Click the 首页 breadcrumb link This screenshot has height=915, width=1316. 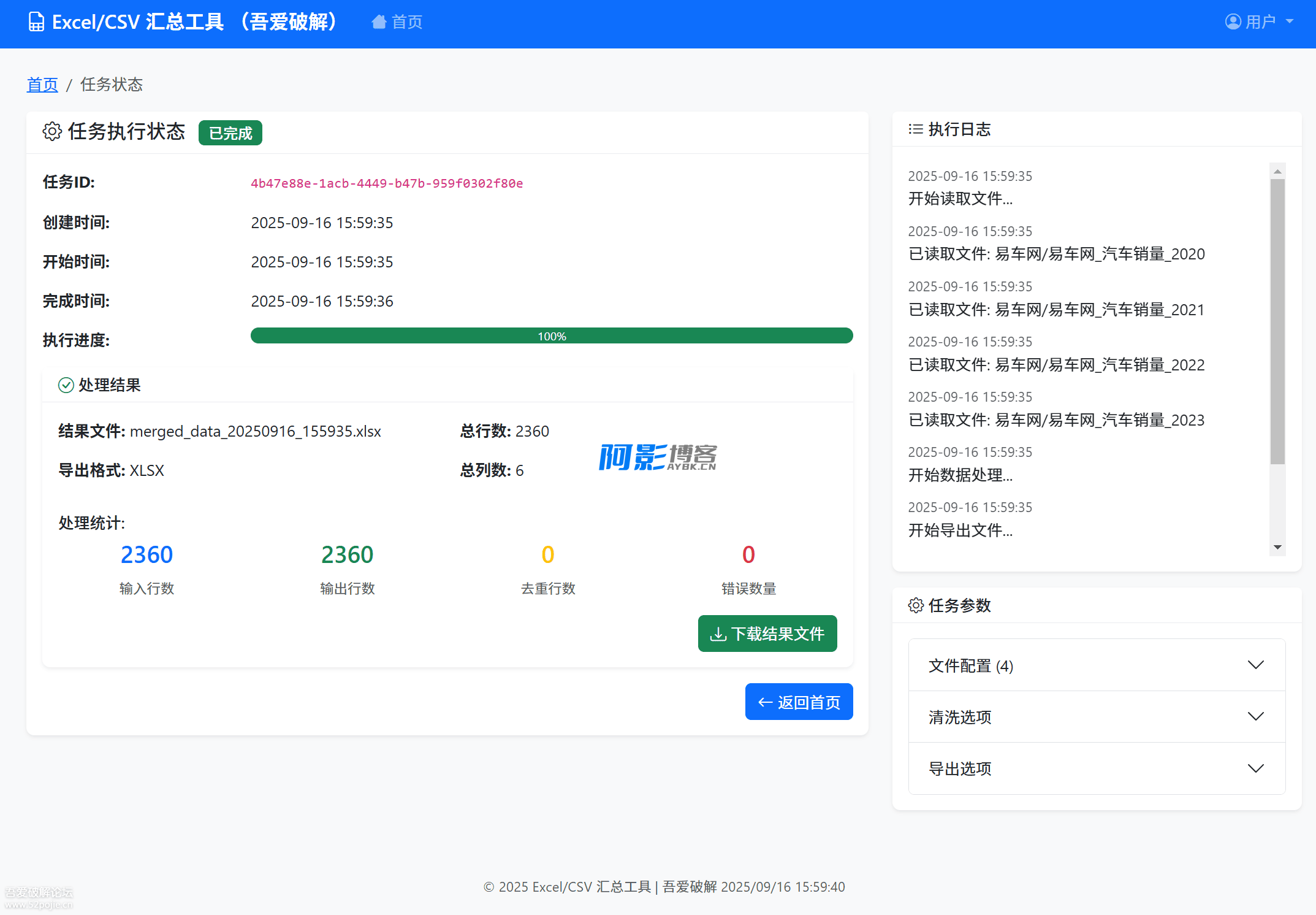(42, 85)
